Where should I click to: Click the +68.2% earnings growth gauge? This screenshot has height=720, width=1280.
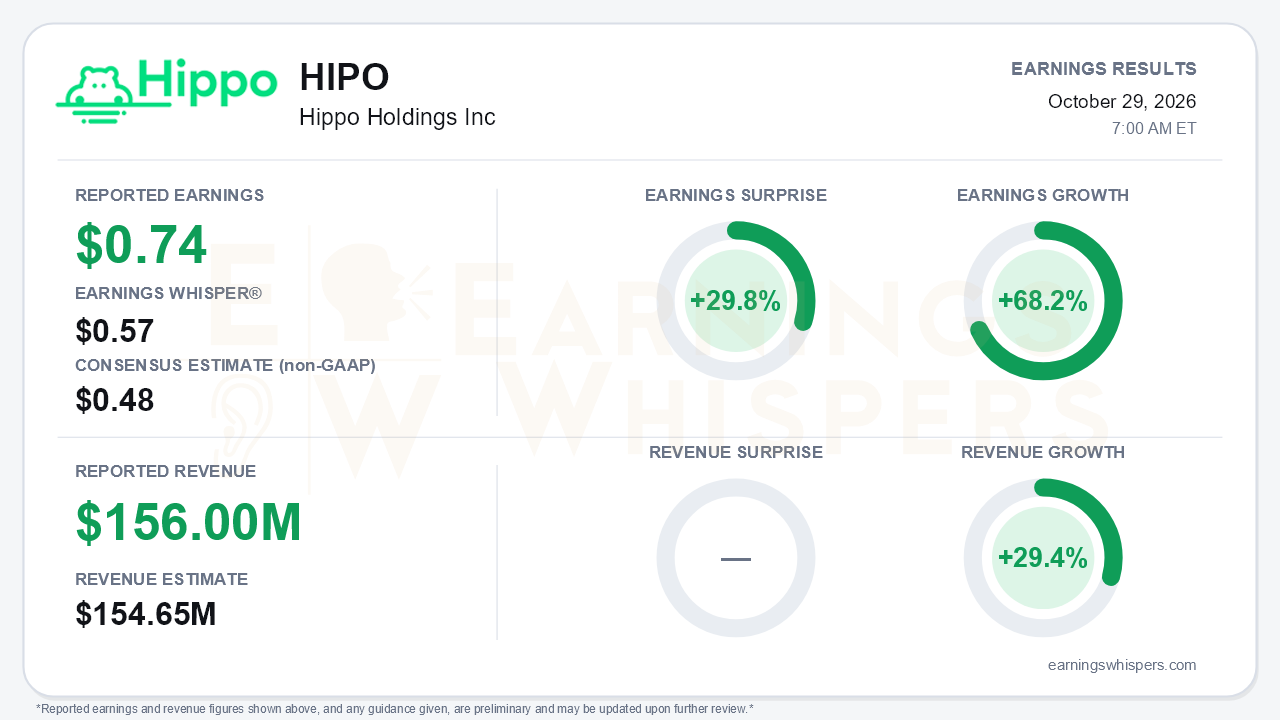pos(1043,301)
